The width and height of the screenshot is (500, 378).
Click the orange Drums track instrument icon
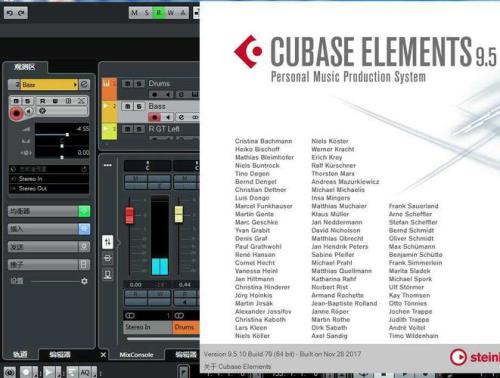coord(107,84)
